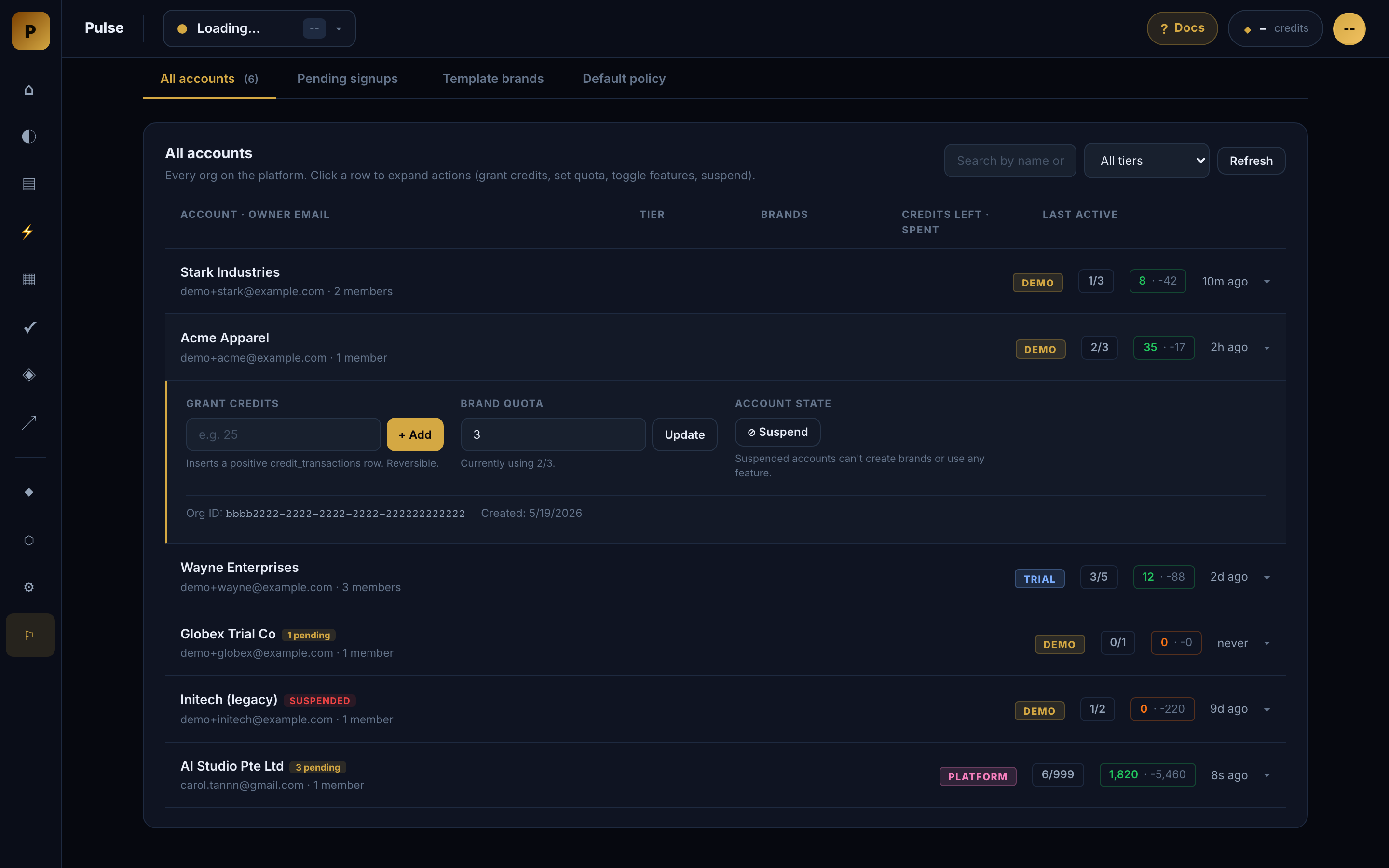Switch to the All accounts tab
This screenshot has height=868, width=1389.
pyautogui.click(x=209, y=79)
